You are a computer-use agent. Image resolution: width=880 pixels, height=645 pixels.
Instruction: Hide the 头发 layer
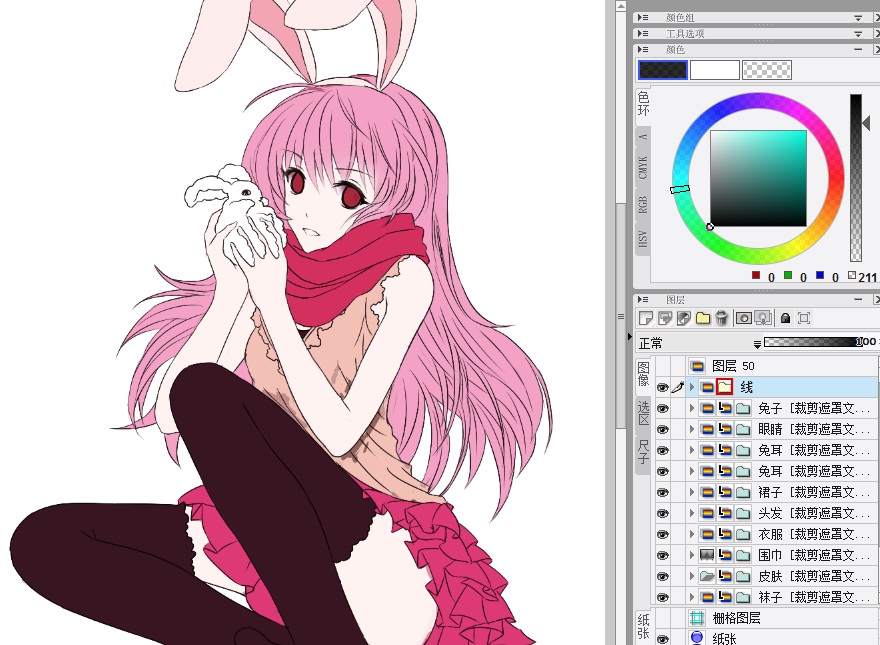[663, 513]
